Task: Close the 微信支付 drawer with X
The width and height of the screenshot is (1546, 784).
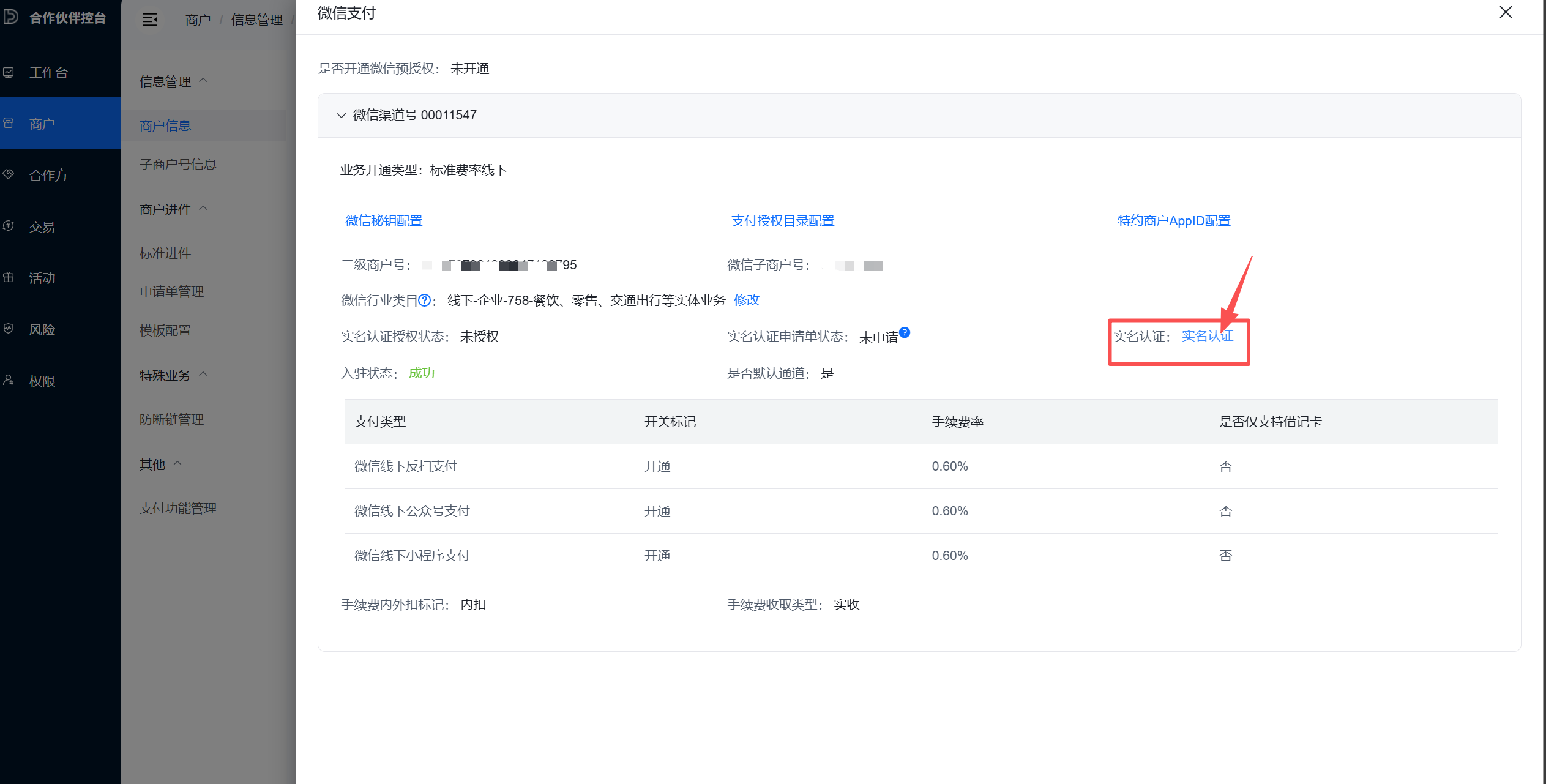Action: click(x=1506, y=12)
